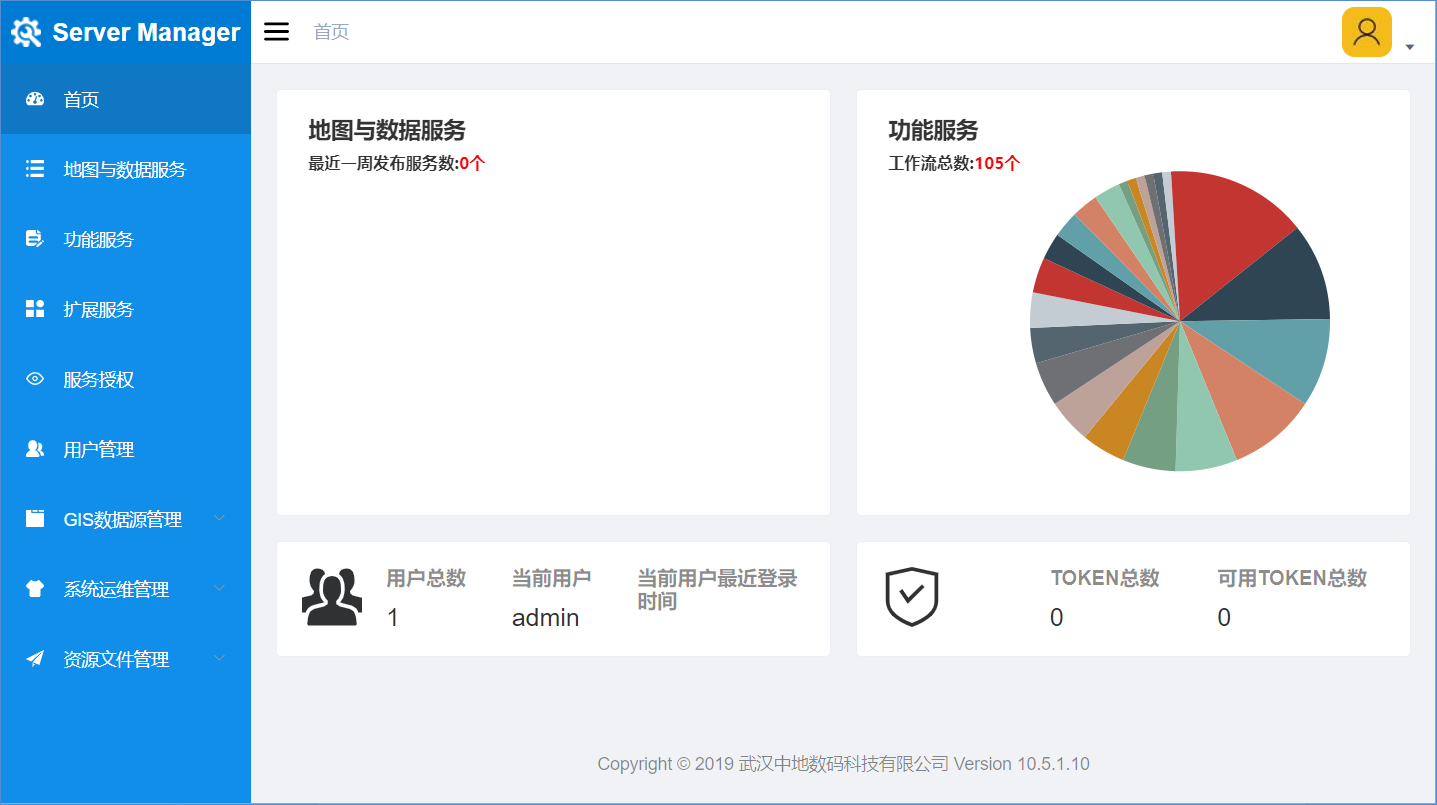Expand the GIS数据源管理 submenu chevron
The height and width of the screenshot is (805, 1437).
220,518
